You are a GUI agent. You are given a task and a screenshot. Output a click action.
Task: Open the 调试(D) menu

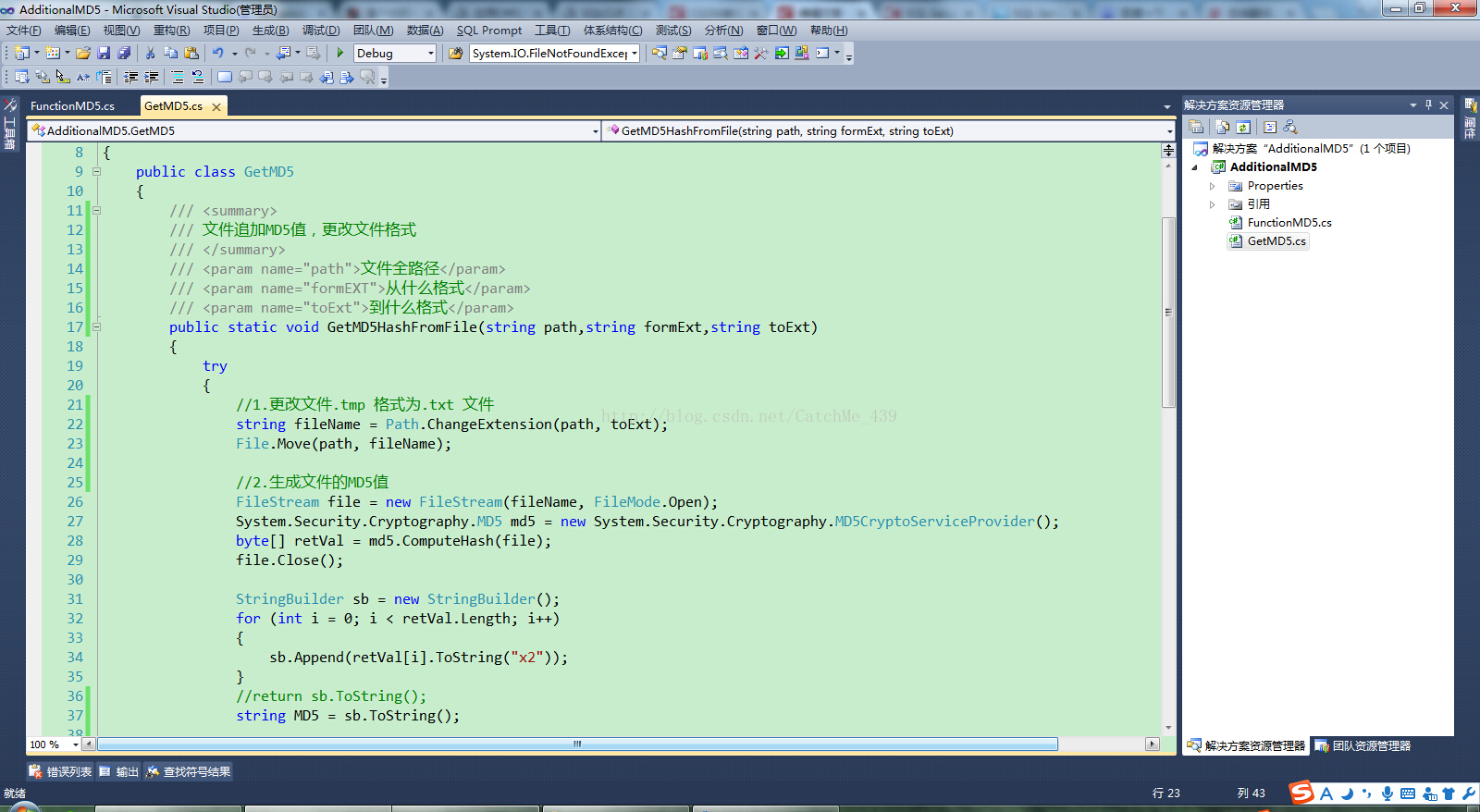pos(321,31)
